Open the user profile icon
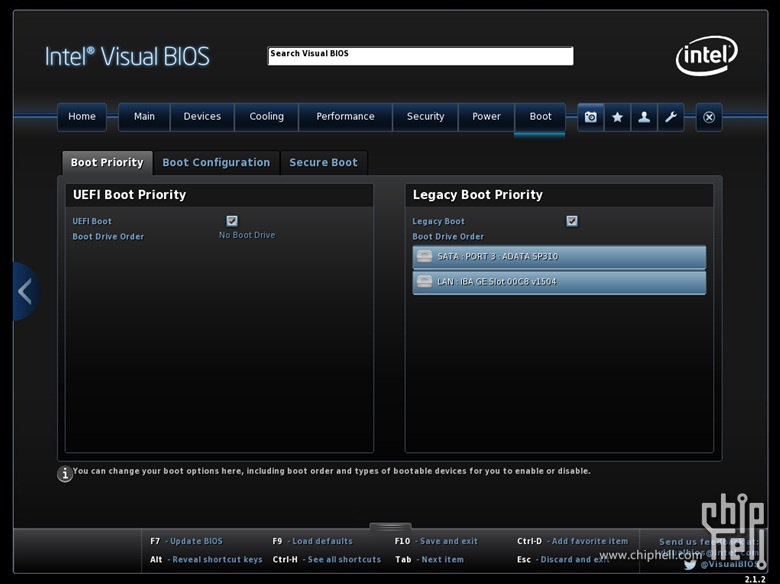 [644, 117]
